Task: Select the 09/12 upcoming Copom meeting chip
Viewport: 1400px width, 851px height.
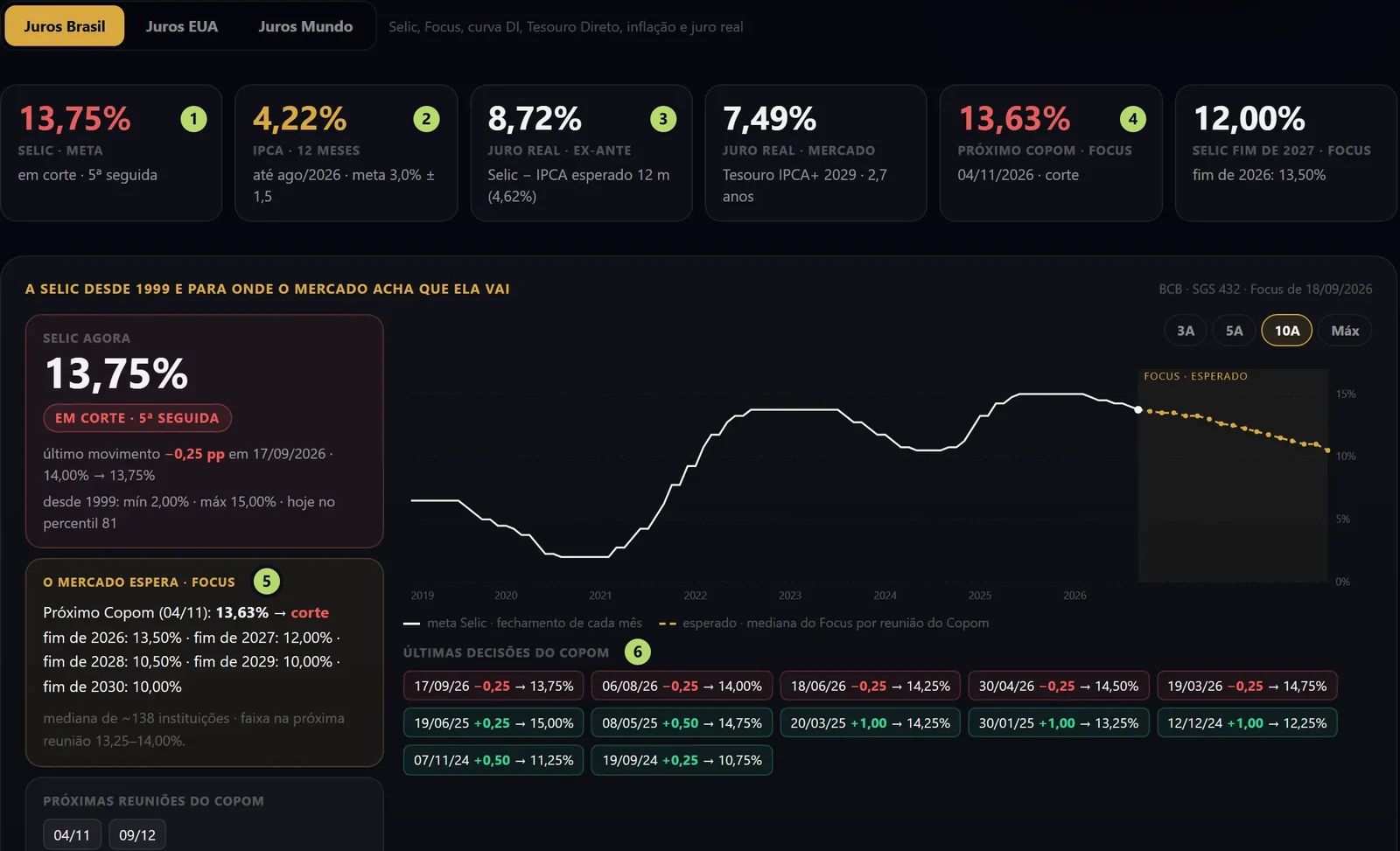Action: coord(137,835)
